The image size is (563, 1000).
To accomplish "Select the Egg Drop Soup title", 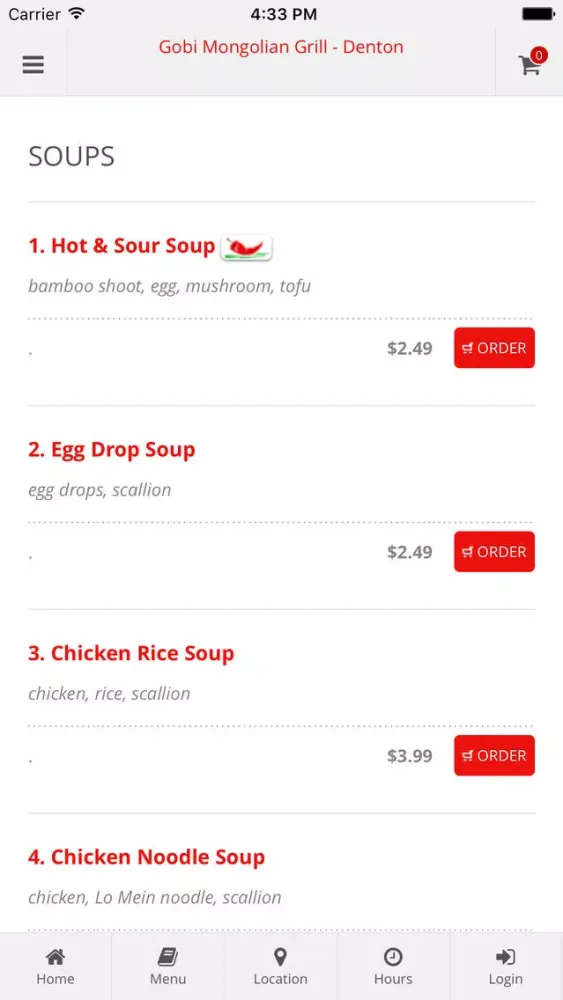I will [x=112, y=450].
